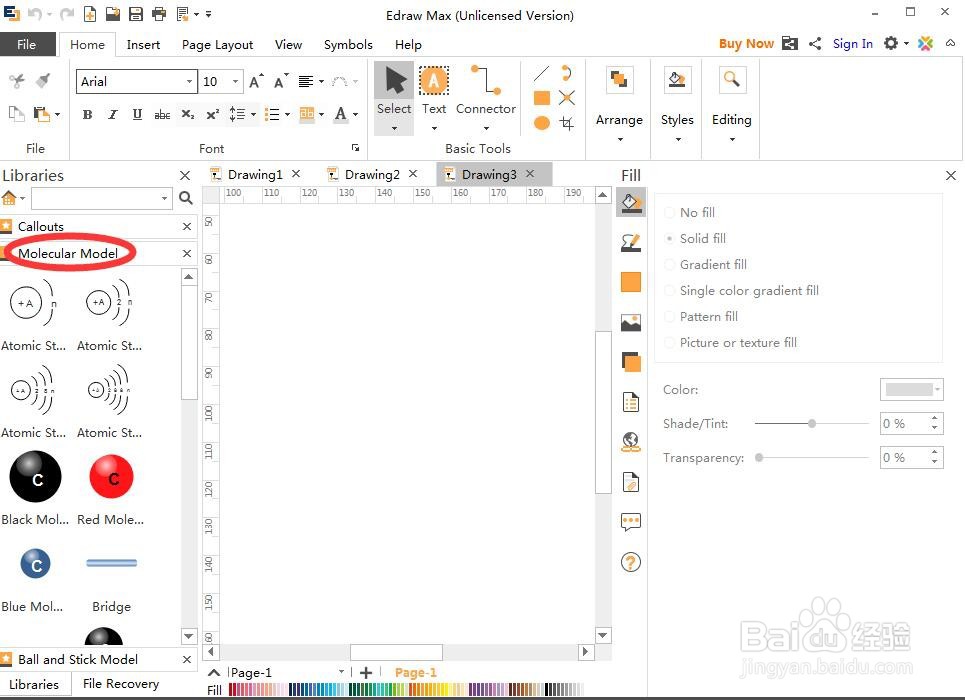Viewport: 965px width, 700px height.
Task: Open the File menu
Action: click(27, 44)
